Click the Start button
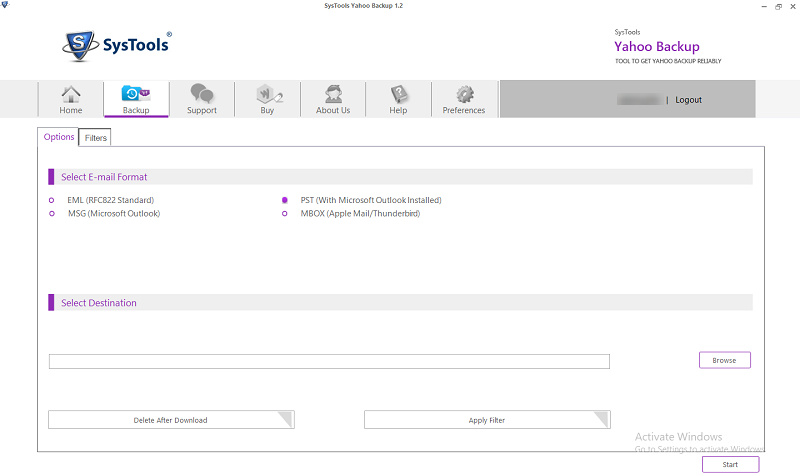800x476 pixels. point(730,464)
